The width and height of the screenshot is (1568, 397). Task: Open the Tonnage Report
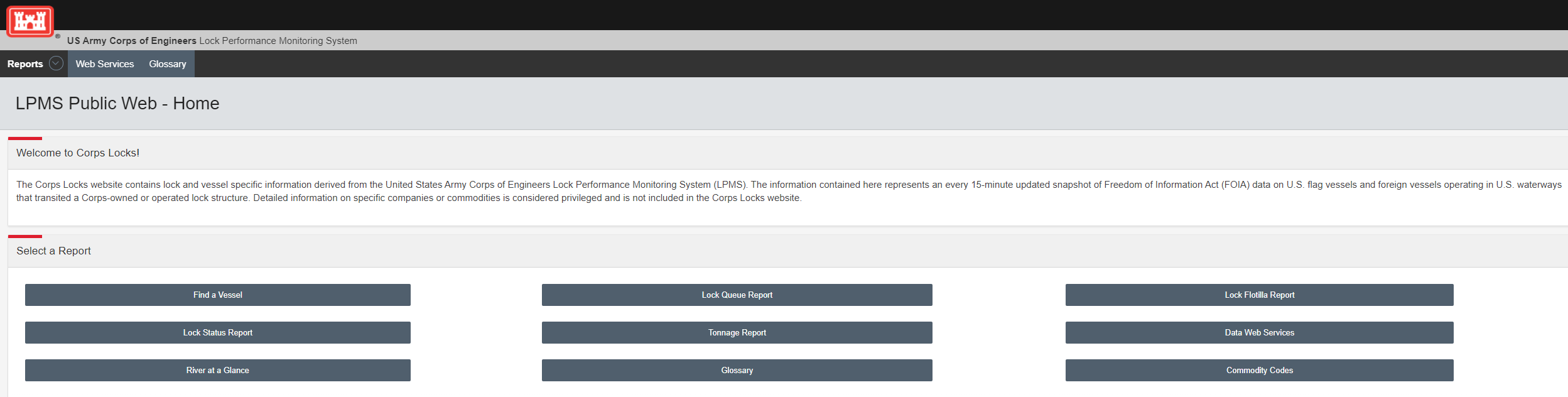pyautogui.click(x=737, y=333)
